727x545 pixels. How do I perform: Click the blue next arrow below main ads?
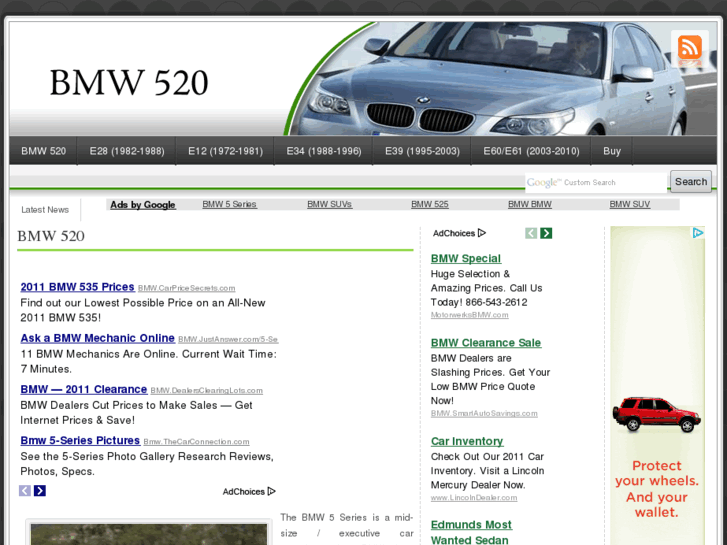40,491
